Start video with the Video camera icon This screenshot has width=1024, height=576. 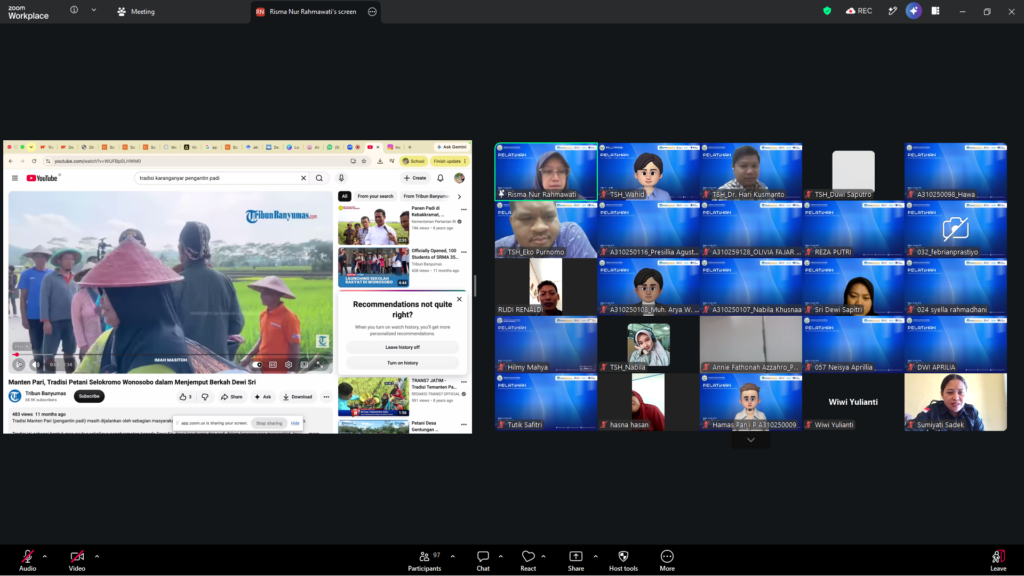tap(77, 557)
